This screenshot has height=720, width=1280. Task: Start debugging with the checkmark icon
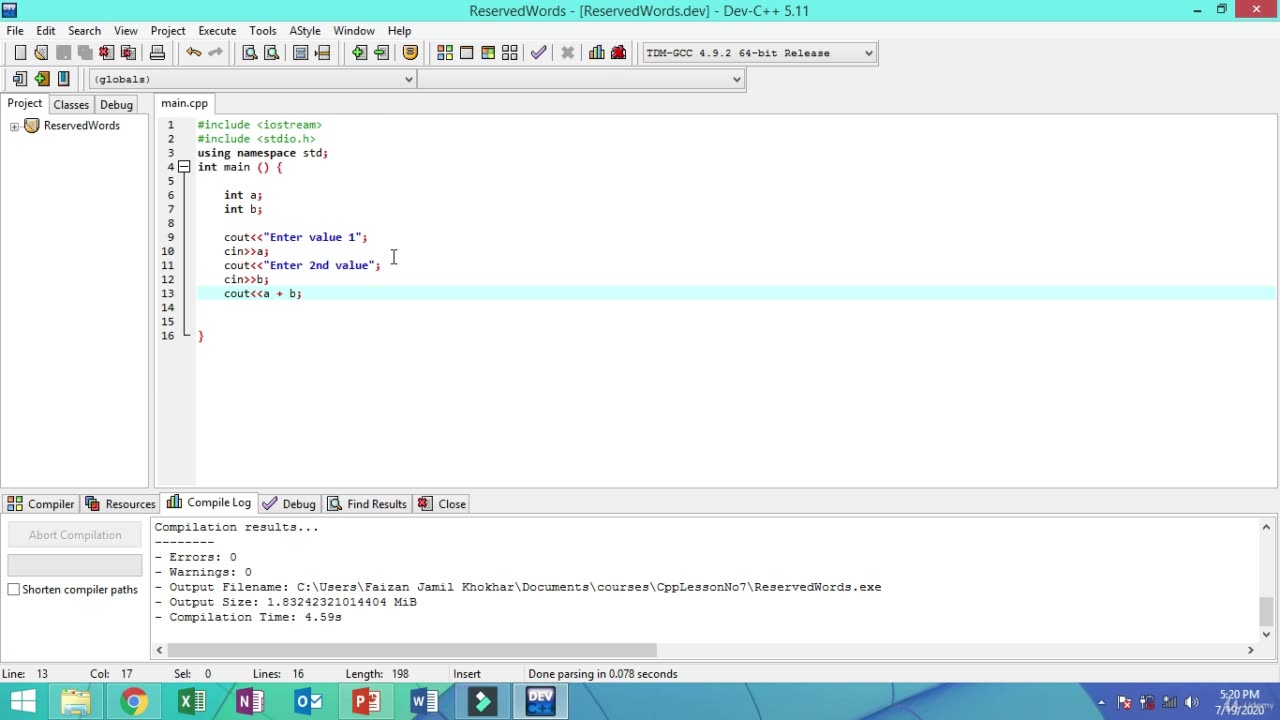[539, 53]
